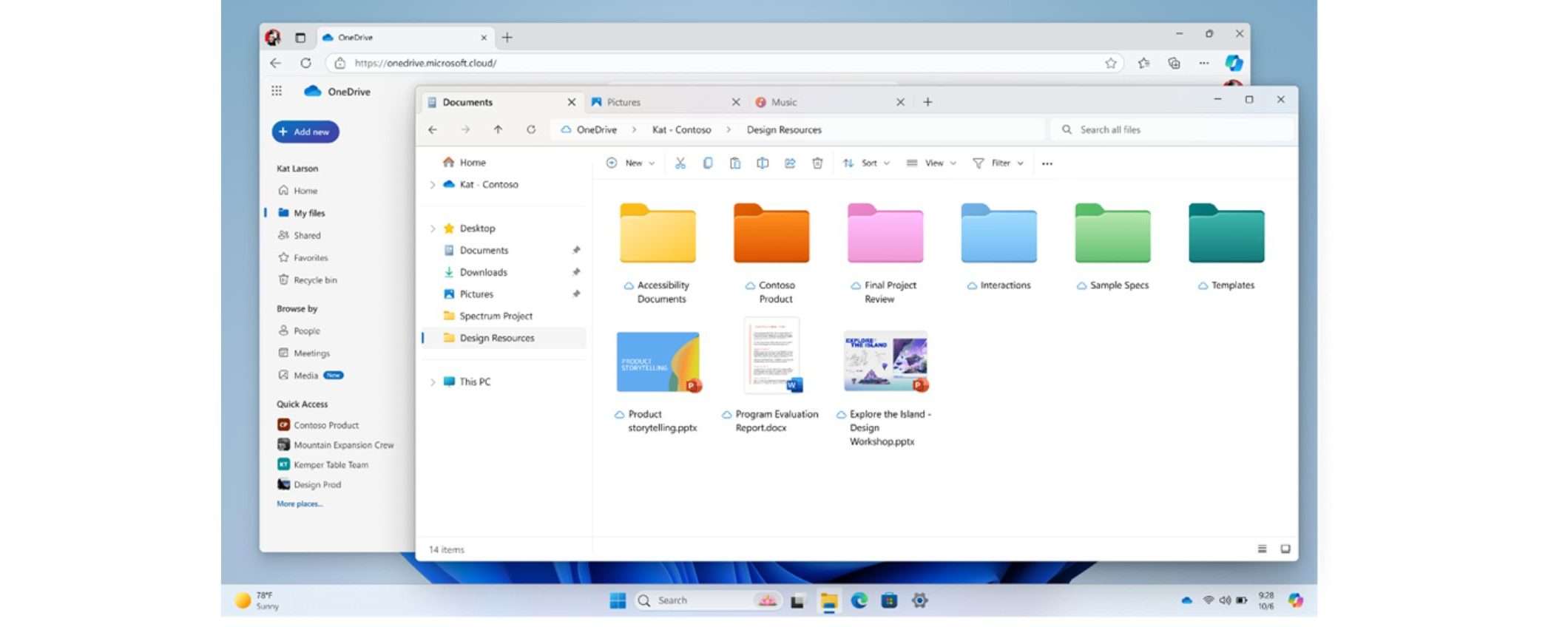
Task: Open the orange Contoso Product folder
Action: pos(771,234)
